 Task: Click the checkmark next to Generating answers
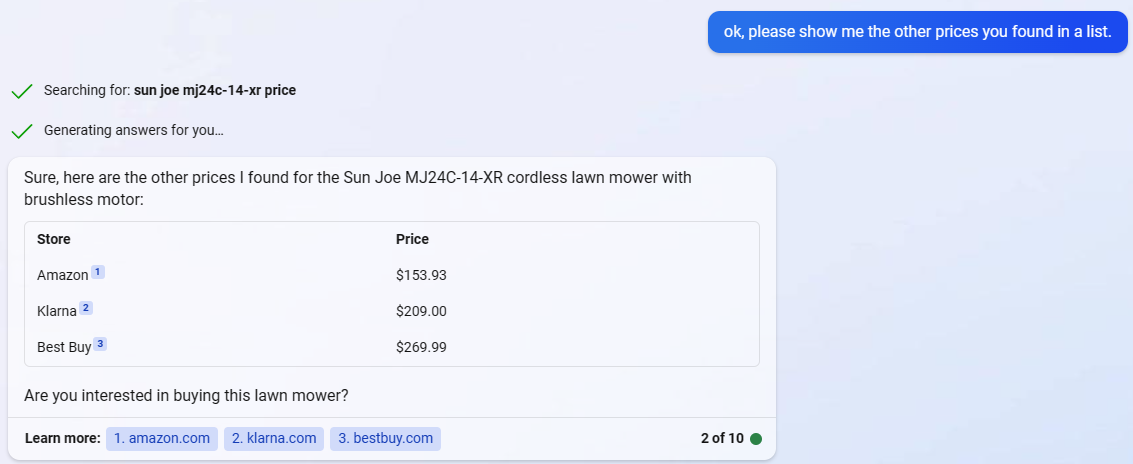[x=22, y=131]
